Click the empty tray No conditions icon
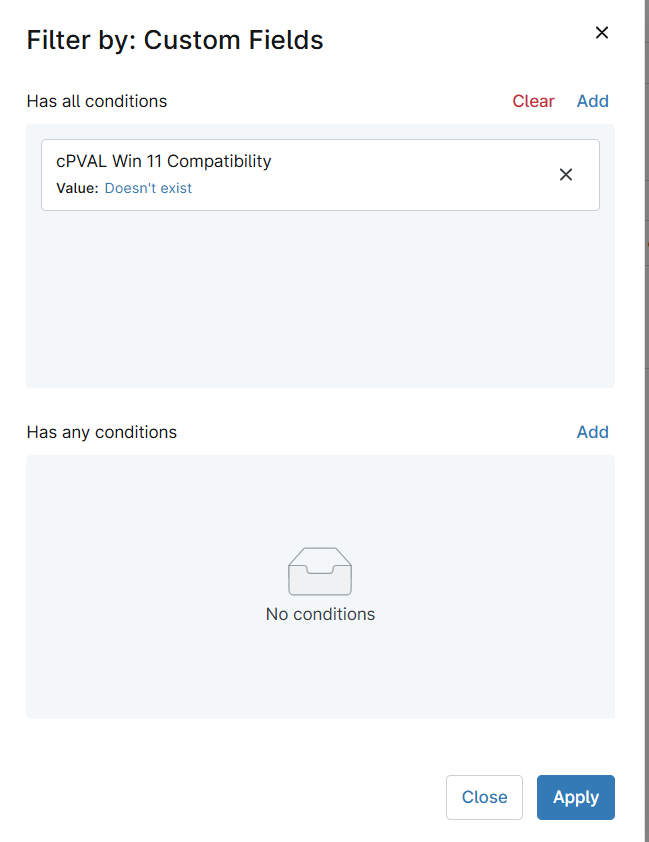The height and width of the screenshot is (842, 649). click(320, 571)
